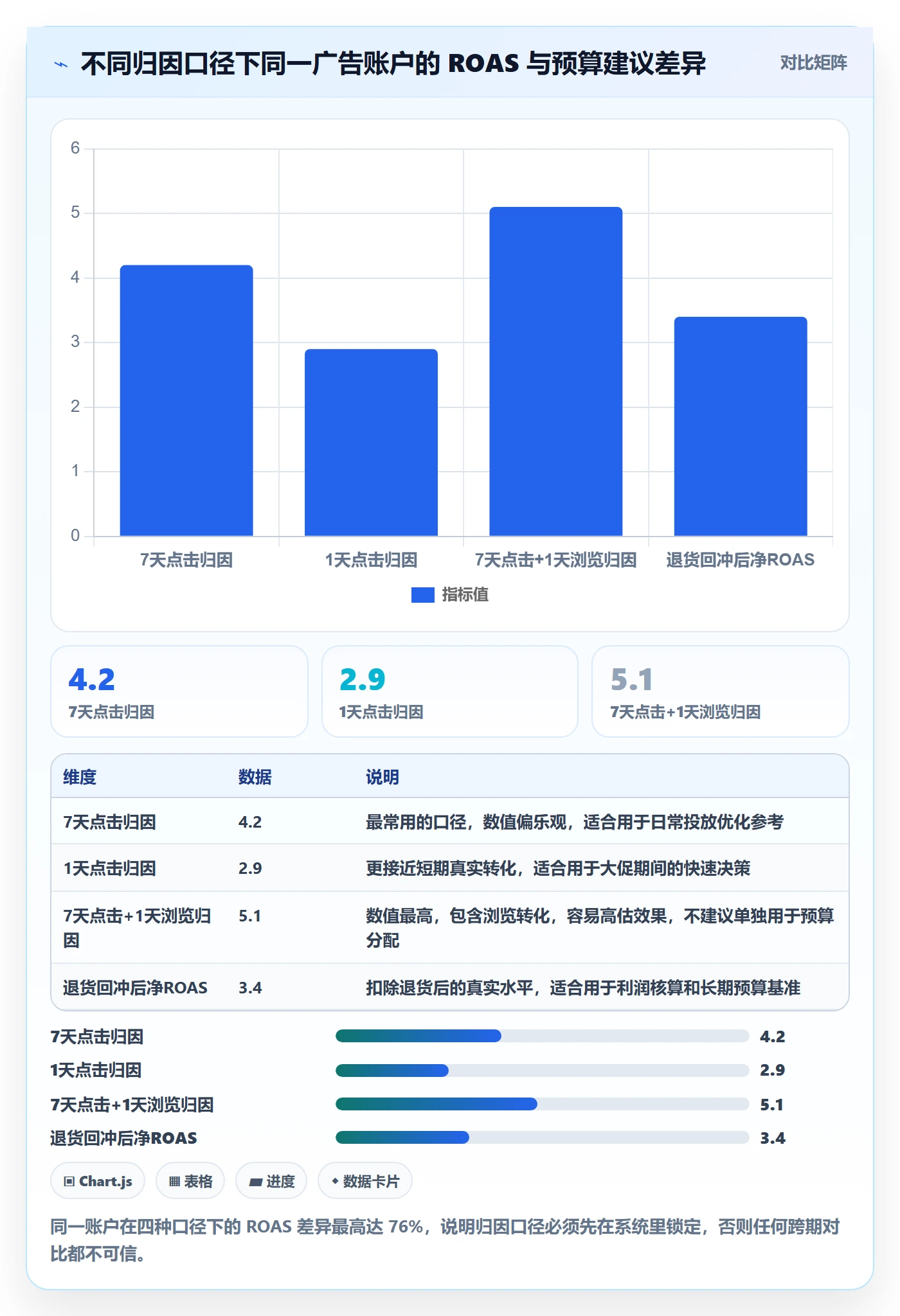Screen dimensions: 900x1316
Task: Click the 7天点击归因 progress bar
Action: coord(542,1036)
